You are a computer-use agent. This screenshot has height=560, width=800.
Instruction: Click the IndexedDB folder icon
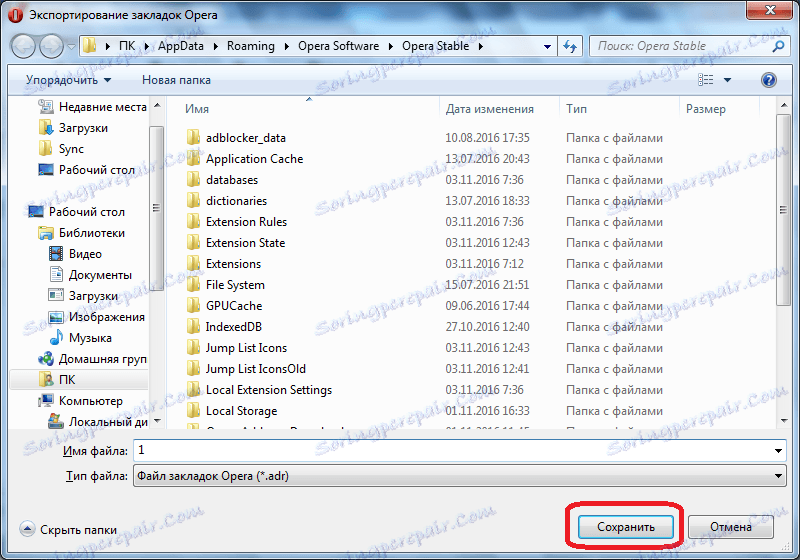[193, 326]
